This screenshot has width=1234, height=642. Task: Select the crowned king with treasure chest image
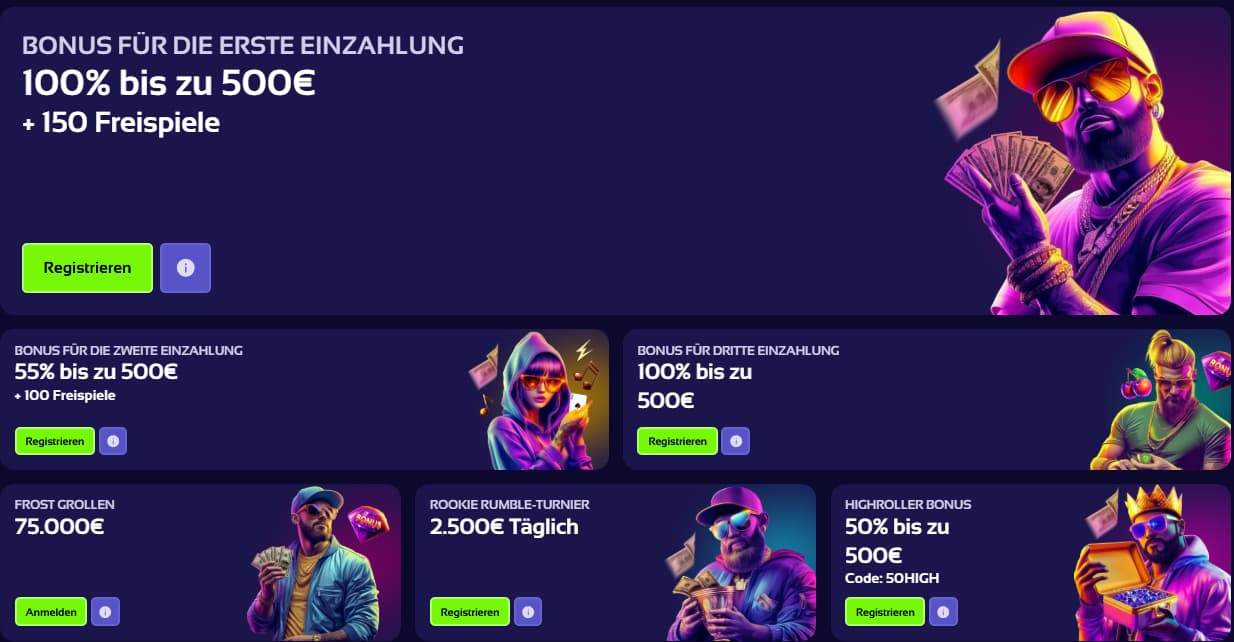(1155, 562)
